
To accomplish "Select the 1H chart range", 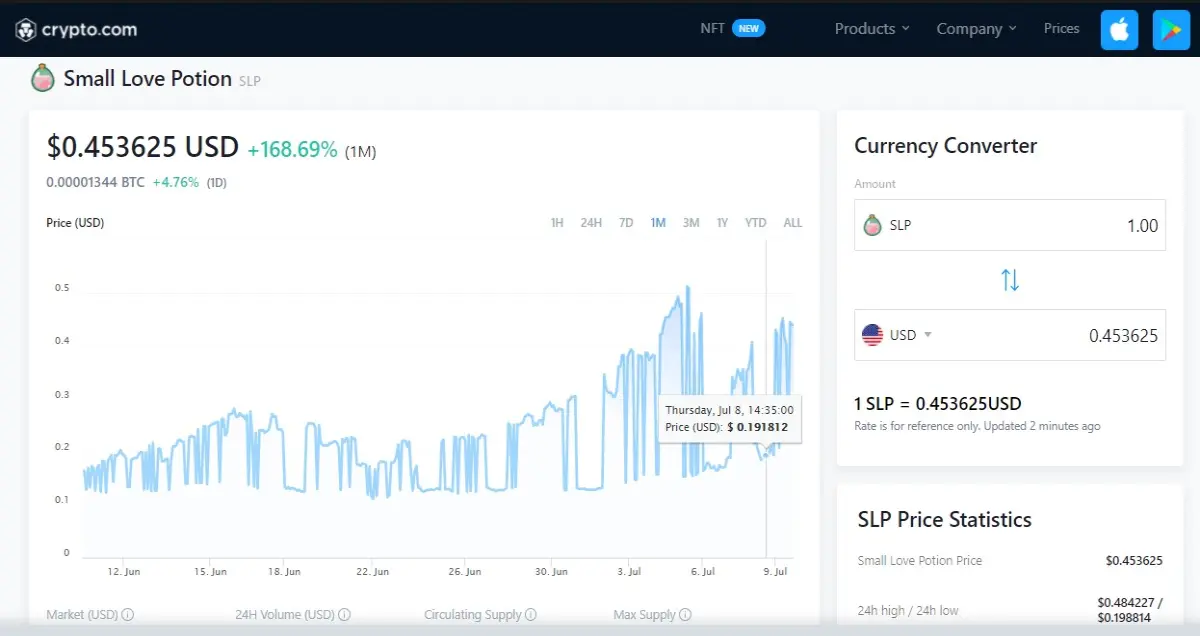I will (557, 223).
